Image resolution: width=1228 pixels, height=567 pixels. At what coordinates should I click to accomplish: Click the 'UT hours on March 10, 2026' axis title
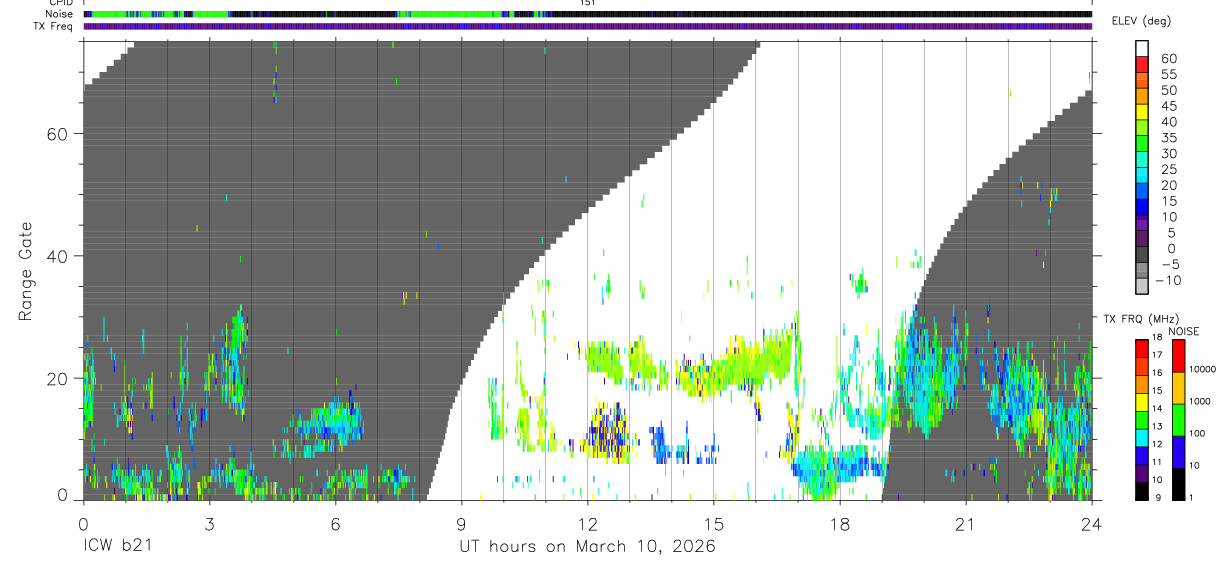click(587, 547)
